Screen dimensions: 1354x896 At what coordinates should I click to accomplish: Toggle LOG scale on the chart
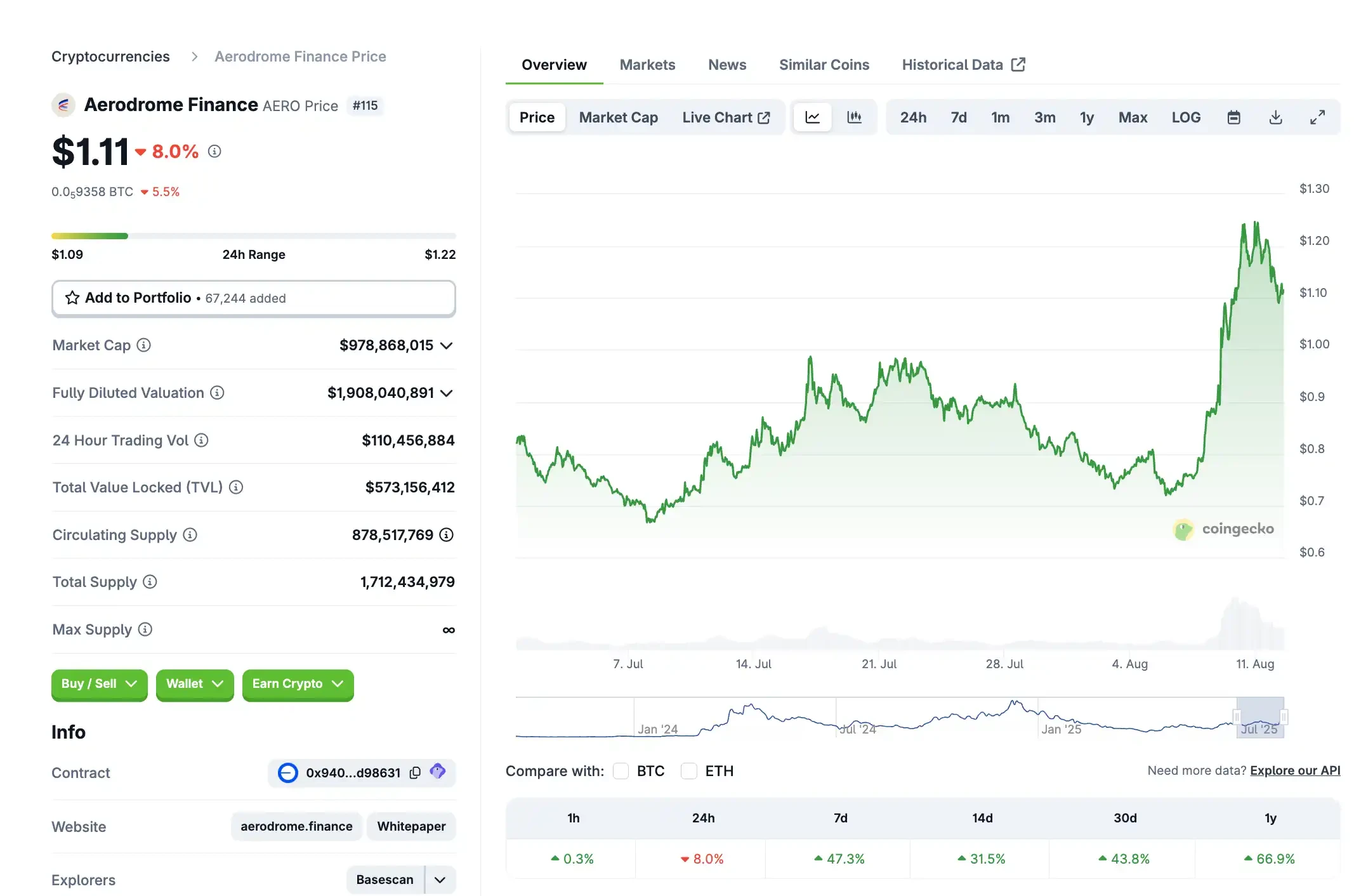[1186, 117]
